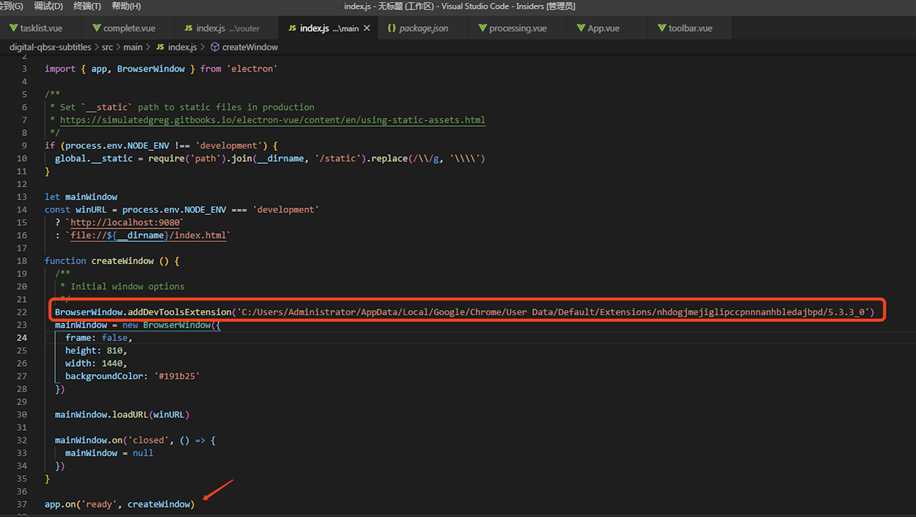
Task: Click the cube icon beside createWindow breadcrumb
Action: (x=215, y=47)
